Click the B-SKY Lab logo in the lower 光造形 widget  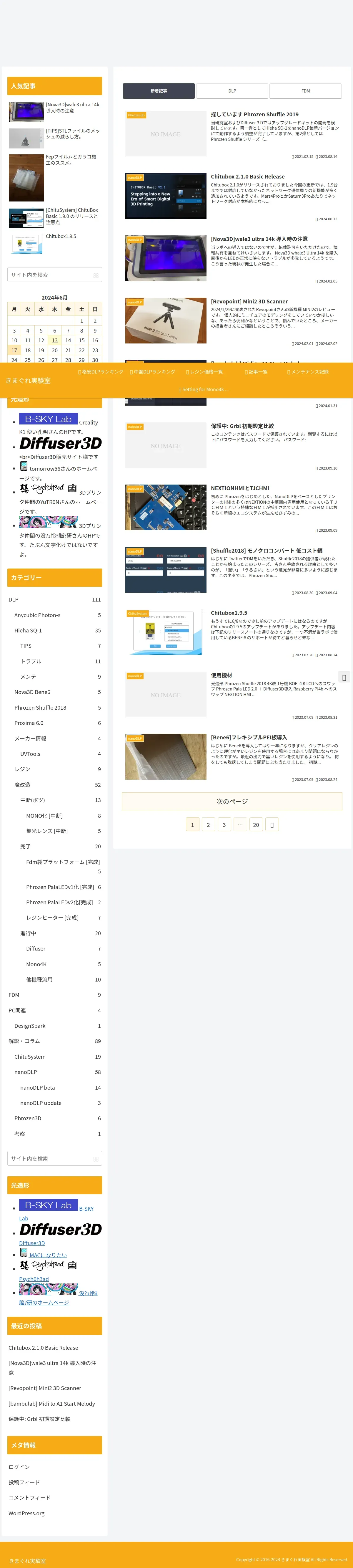click(48, 1204)
